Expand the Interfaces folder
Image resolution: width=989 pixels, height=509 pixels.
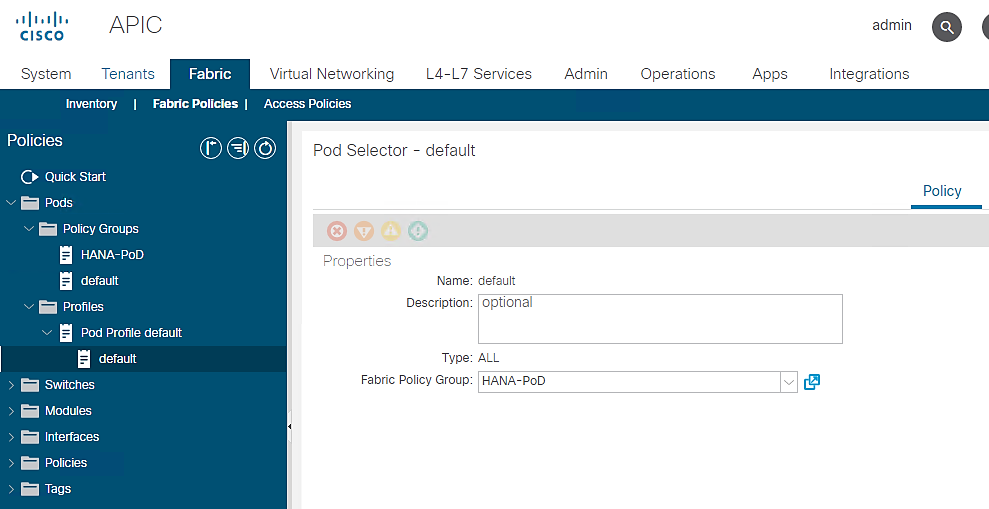point(11,437)
